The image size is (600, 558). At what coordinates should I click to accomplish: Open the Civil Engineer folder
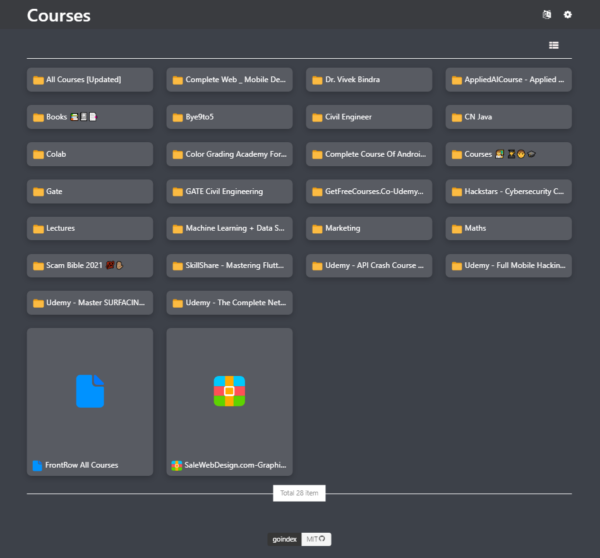(369, 117)
